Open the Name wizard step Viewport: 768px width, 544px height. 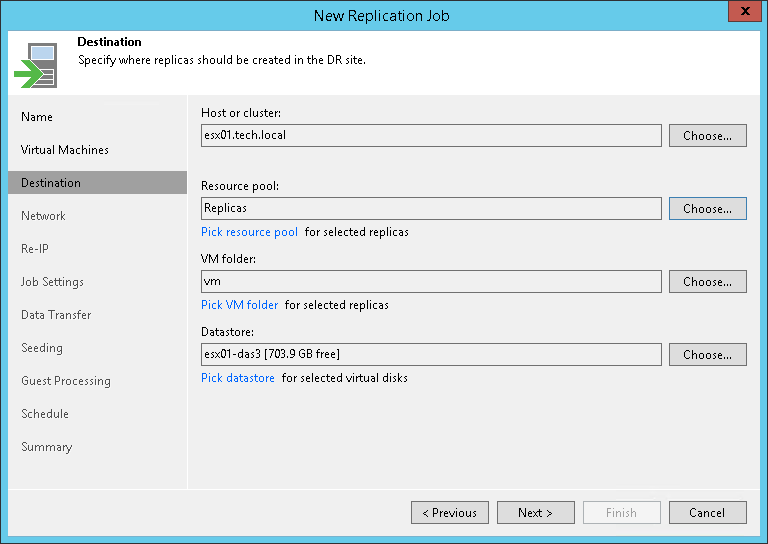37,117
